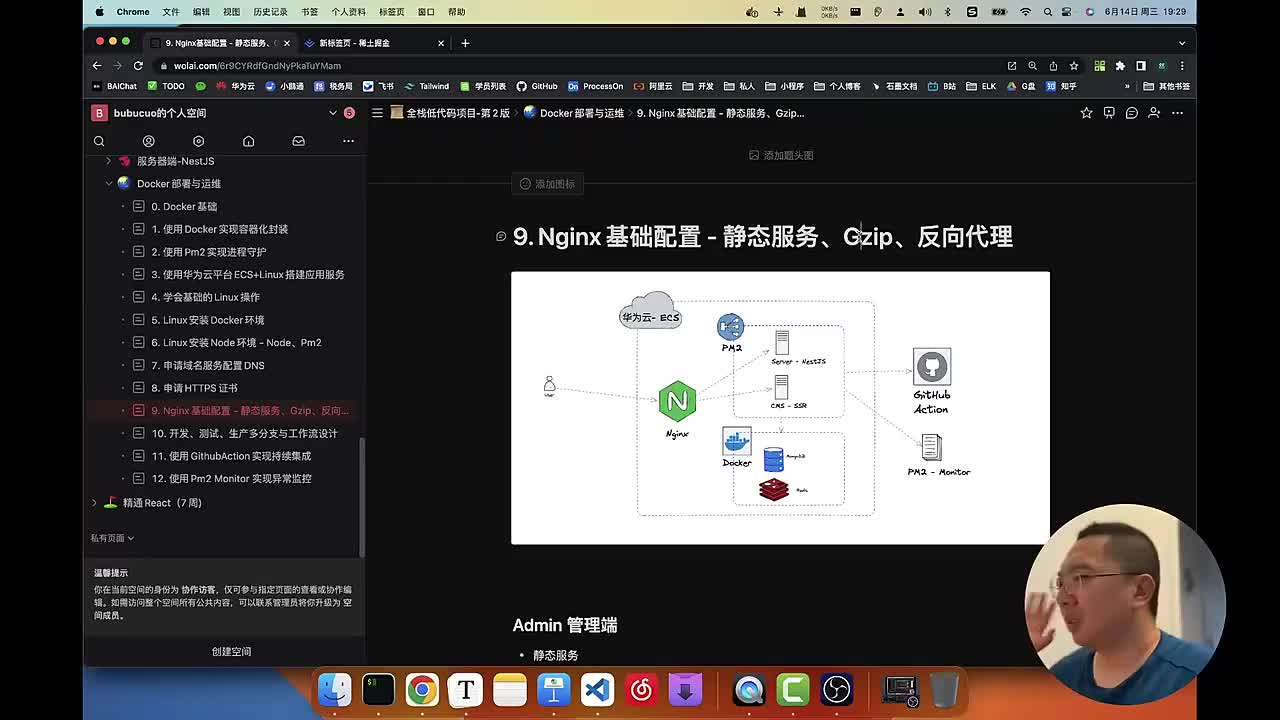Open the ProcessOn bookmark

pyautogui.click(x=595, y=86)
